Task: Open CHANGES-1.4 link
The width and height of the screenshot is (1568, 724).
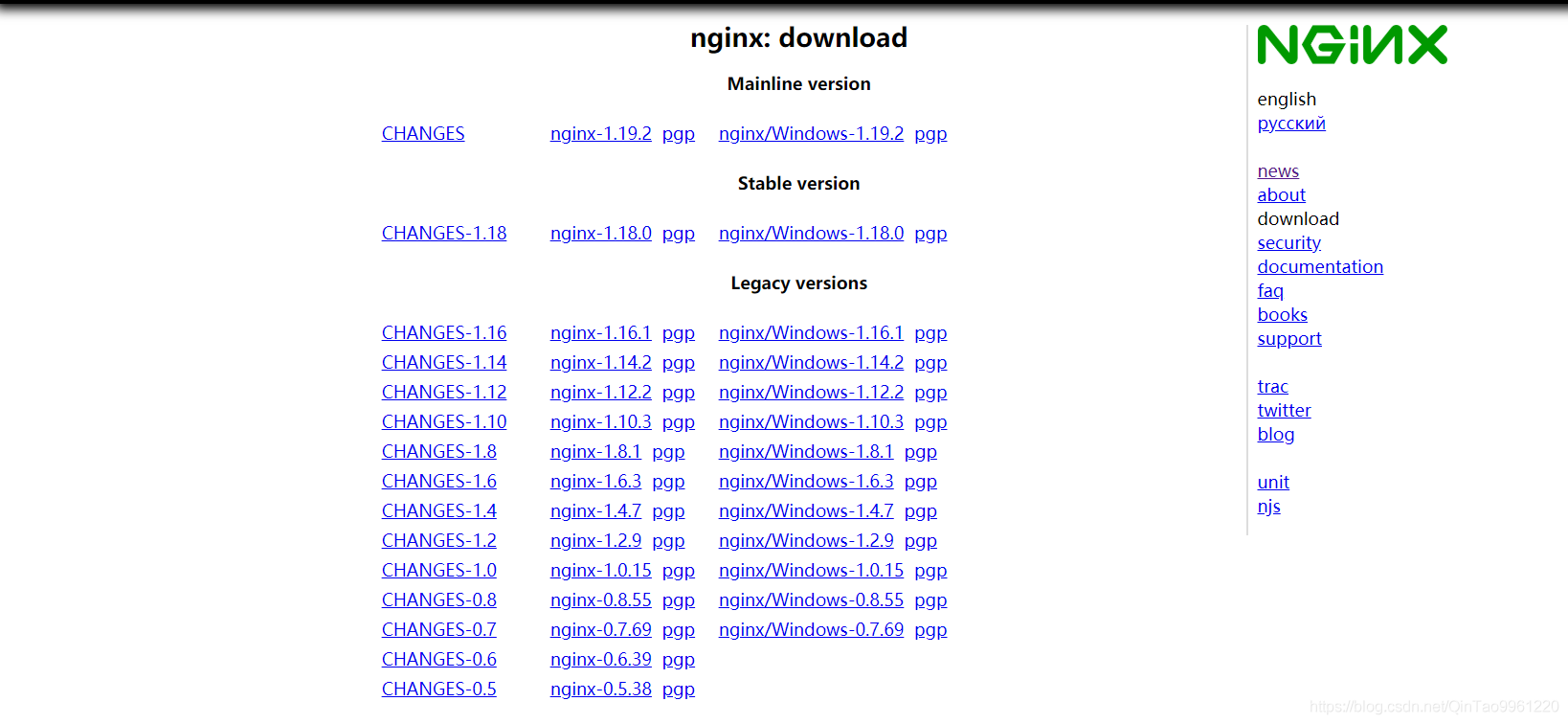Action: (x=439, y=511)
